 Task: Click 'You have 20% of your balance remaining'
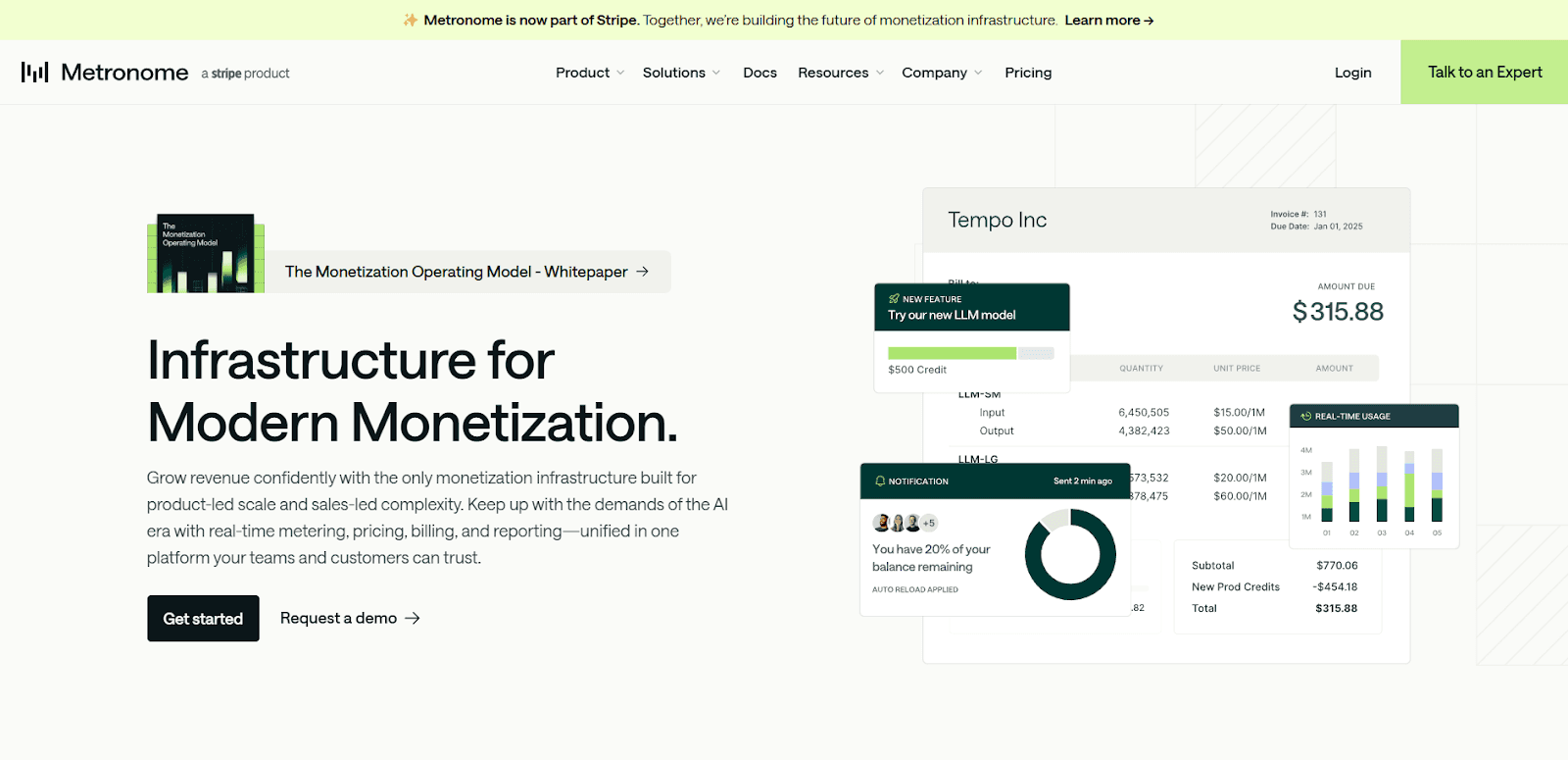[931, 558]
